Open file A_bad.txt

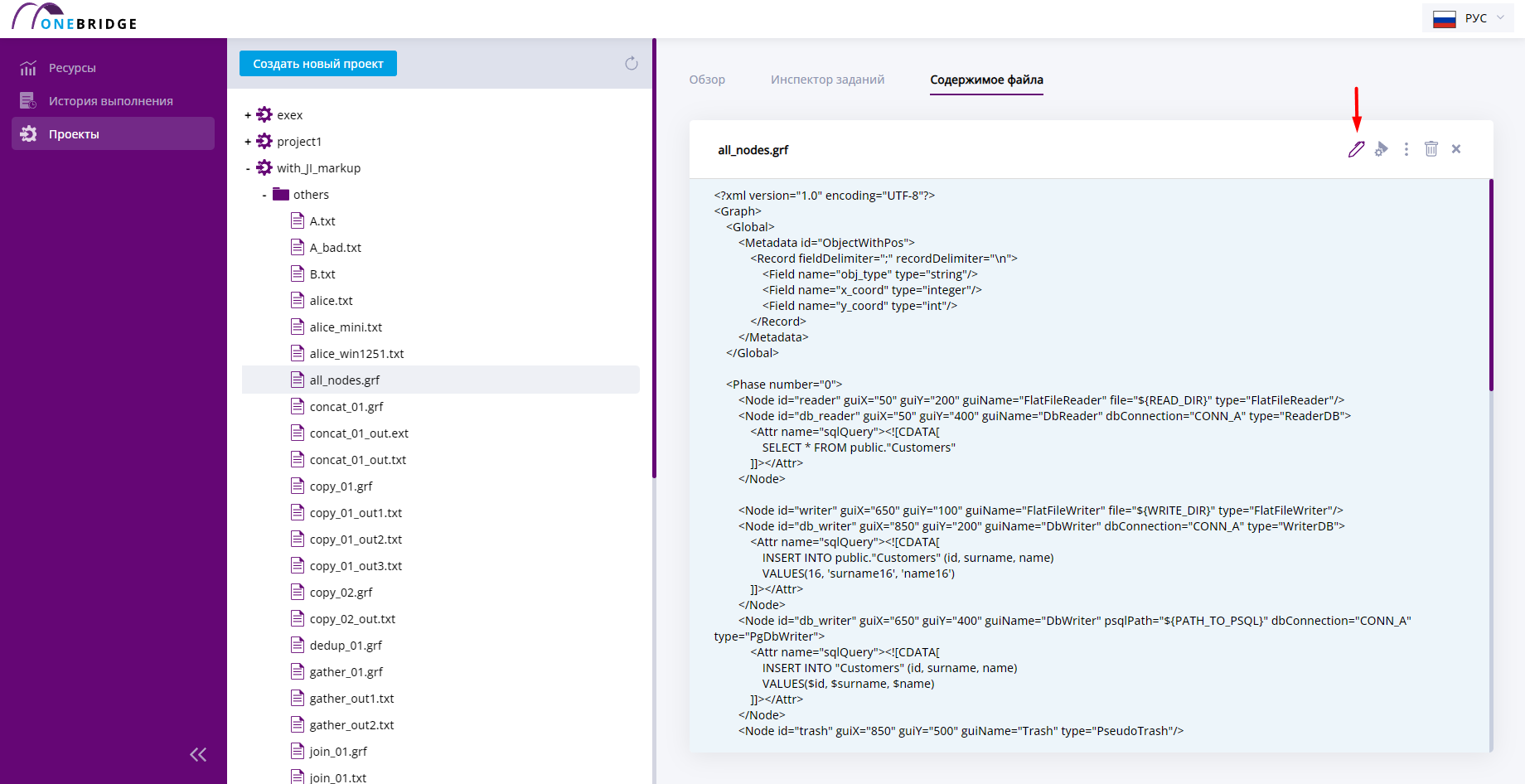(x=336, y=248)
